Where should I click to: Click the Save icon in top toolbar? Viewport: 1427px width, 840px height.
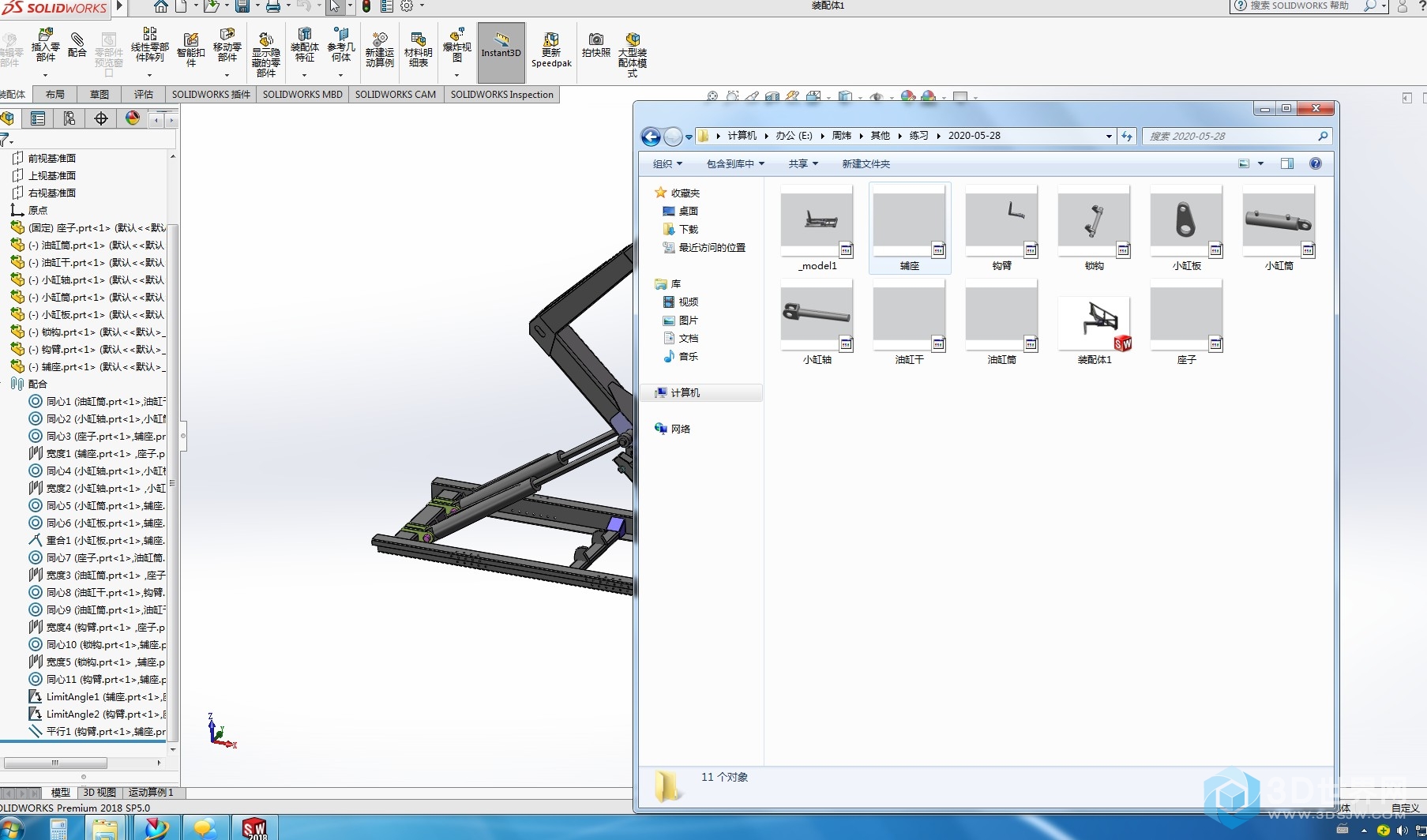242,6
